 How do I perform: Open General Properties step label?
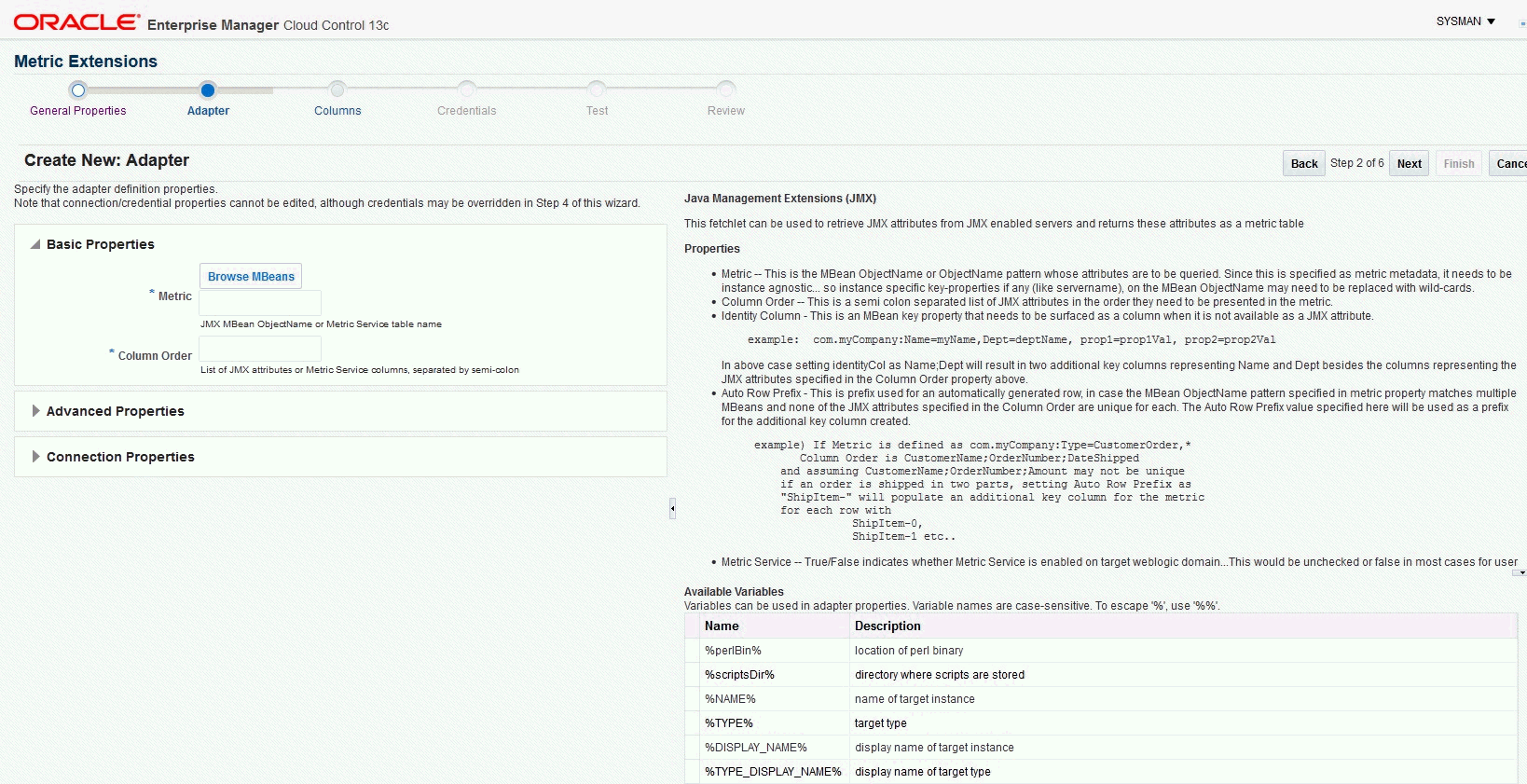[x=78, y=111]
